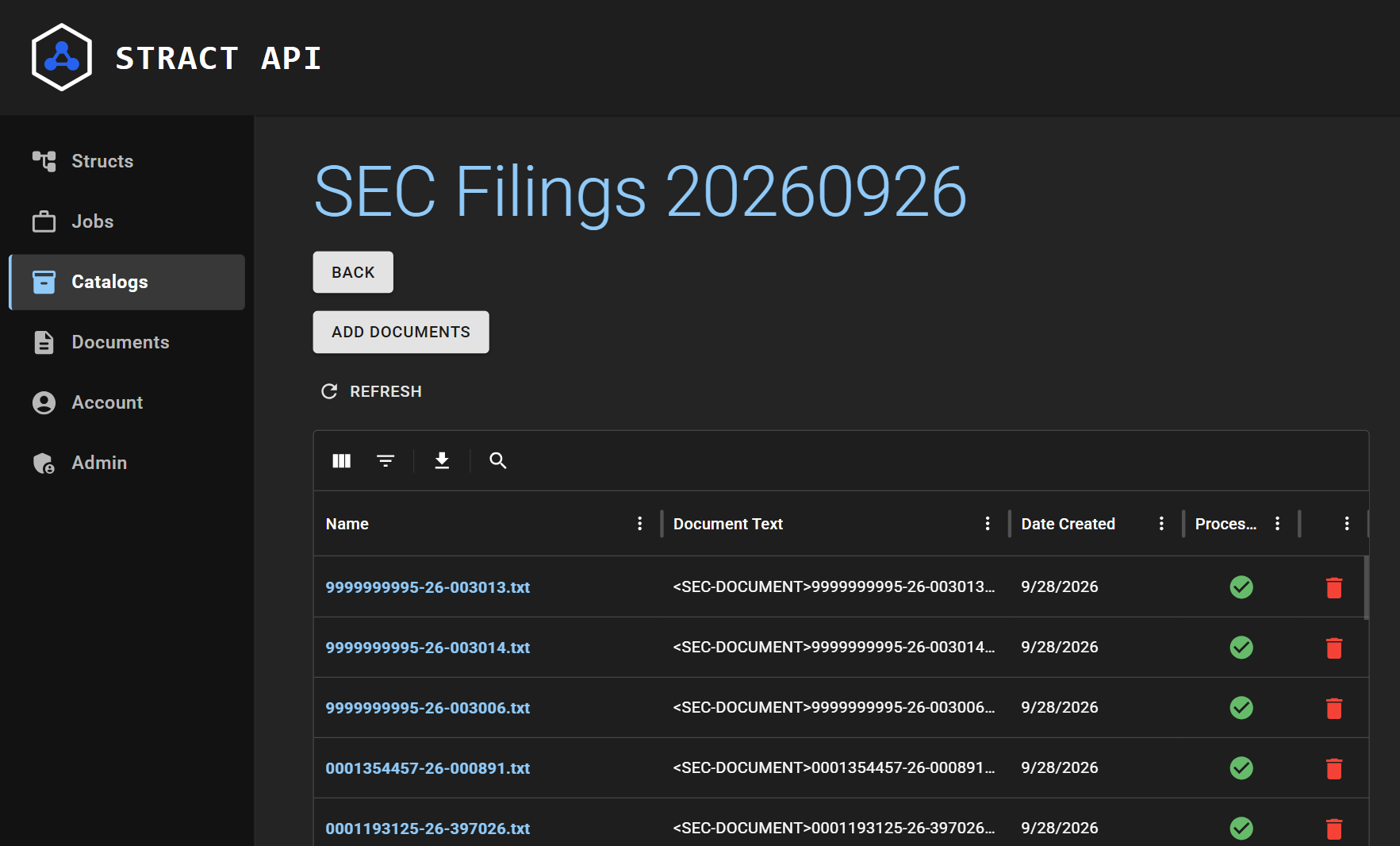Open the last column's menu
The width and height of the screenshot is (1400, 846).
(x=1347, y=524)
